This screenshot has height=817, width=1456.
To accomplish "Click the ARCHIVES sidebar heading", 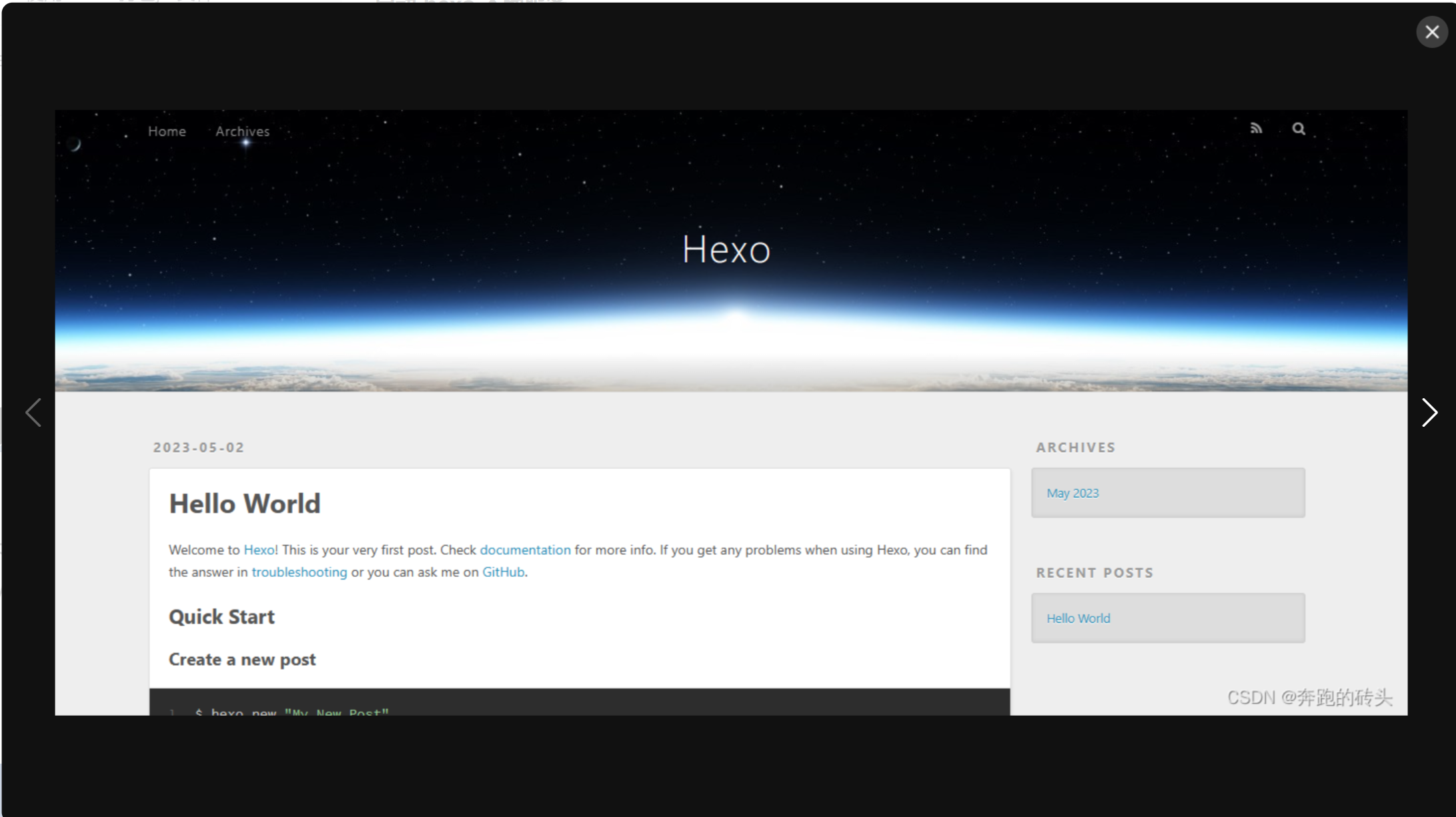I will pos(1075,448).
